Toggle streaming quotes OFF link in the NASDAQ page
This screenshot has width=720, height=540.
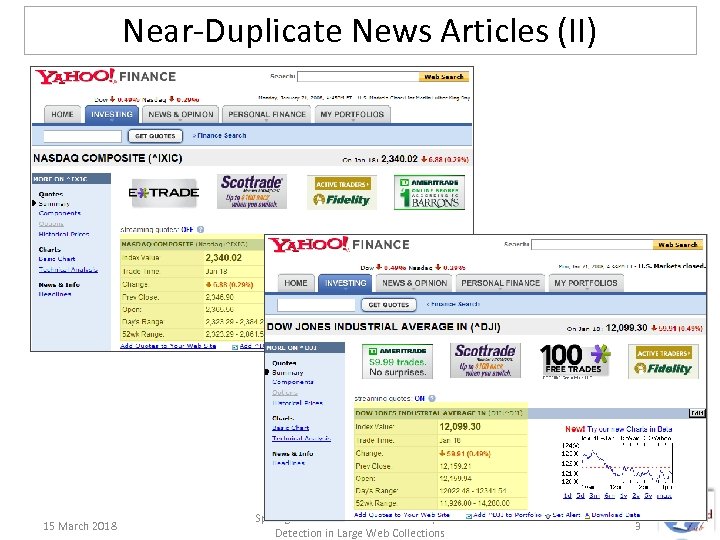187,229
